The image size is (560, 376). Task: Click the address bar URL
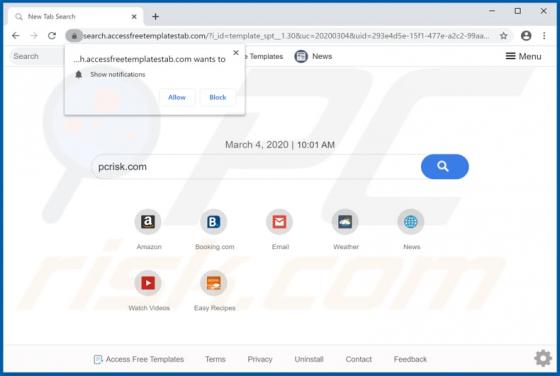point(286,36)
